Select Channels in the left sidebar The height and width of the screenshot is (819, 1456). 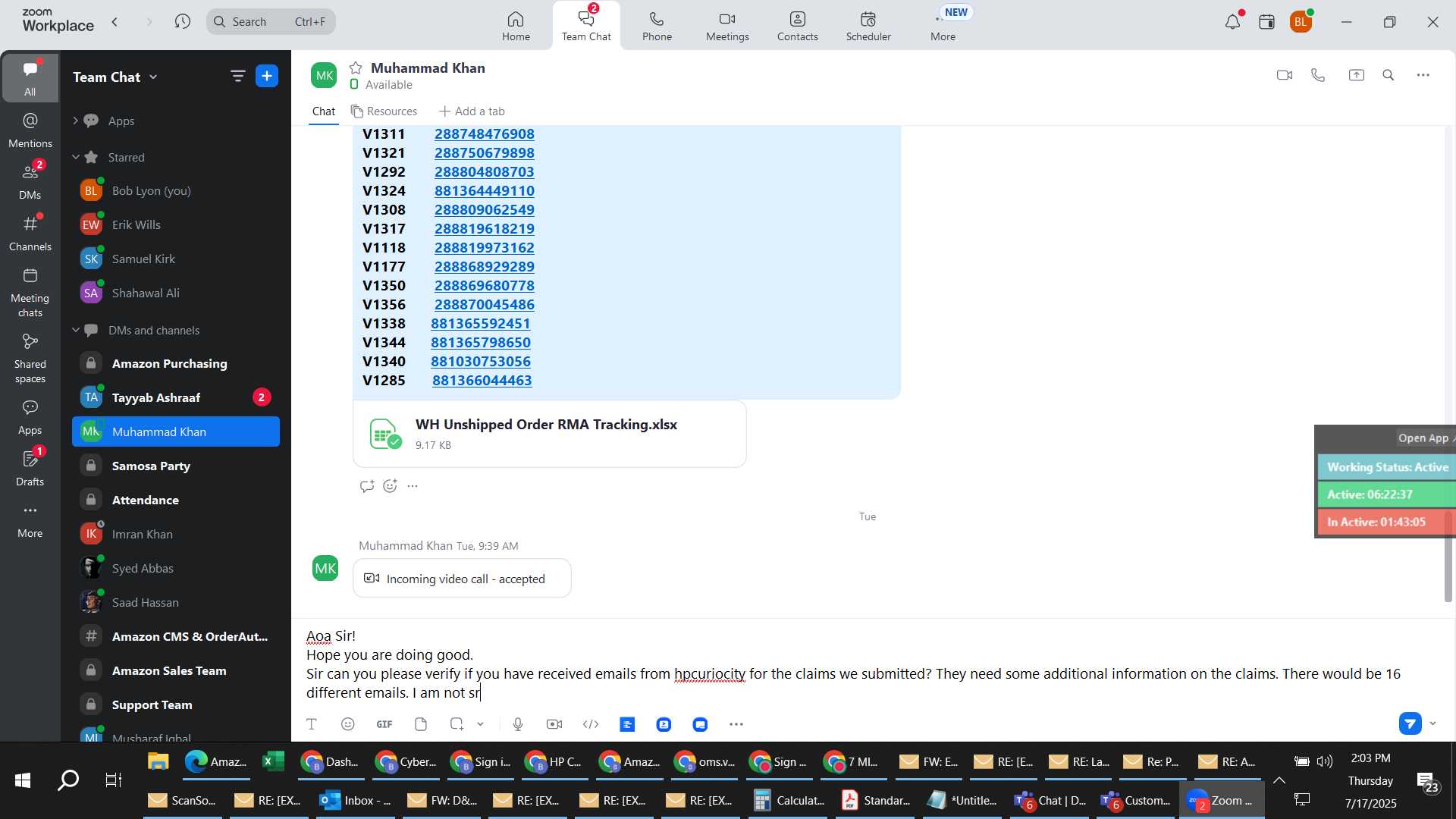coord(30,234)
